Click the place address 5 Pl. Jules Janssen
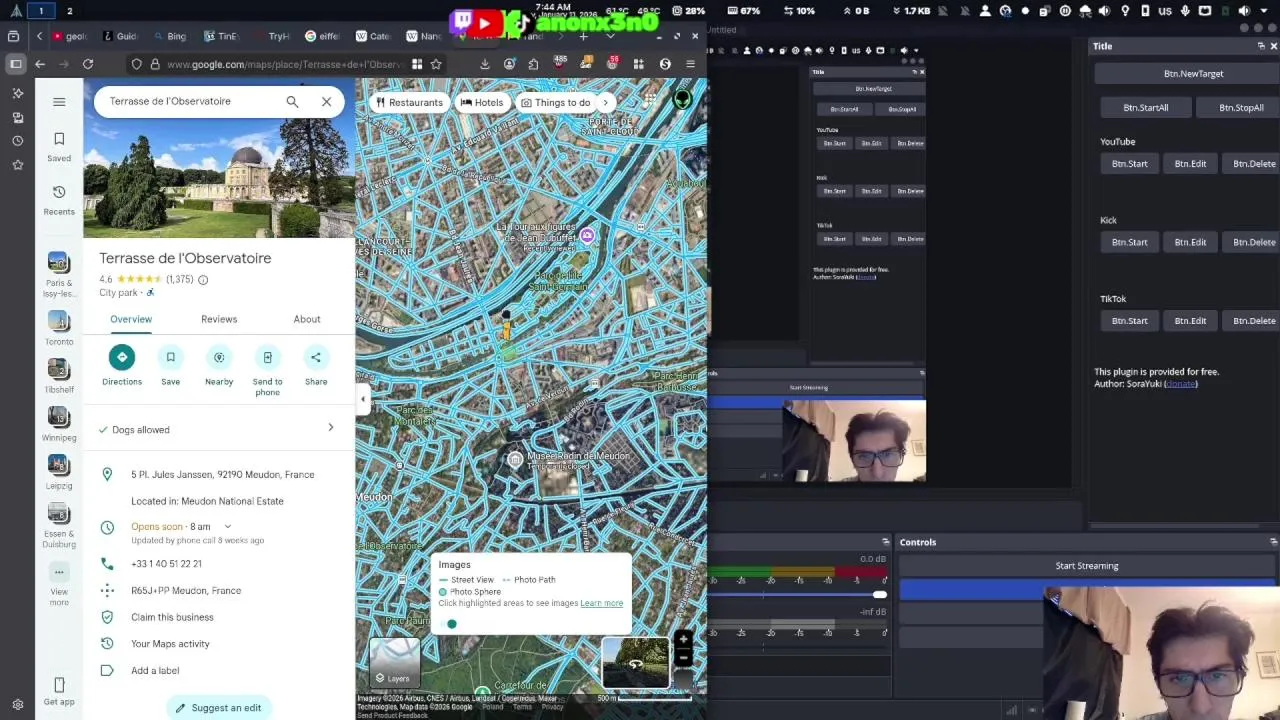The image size is (1280, 720). (222, 475)
